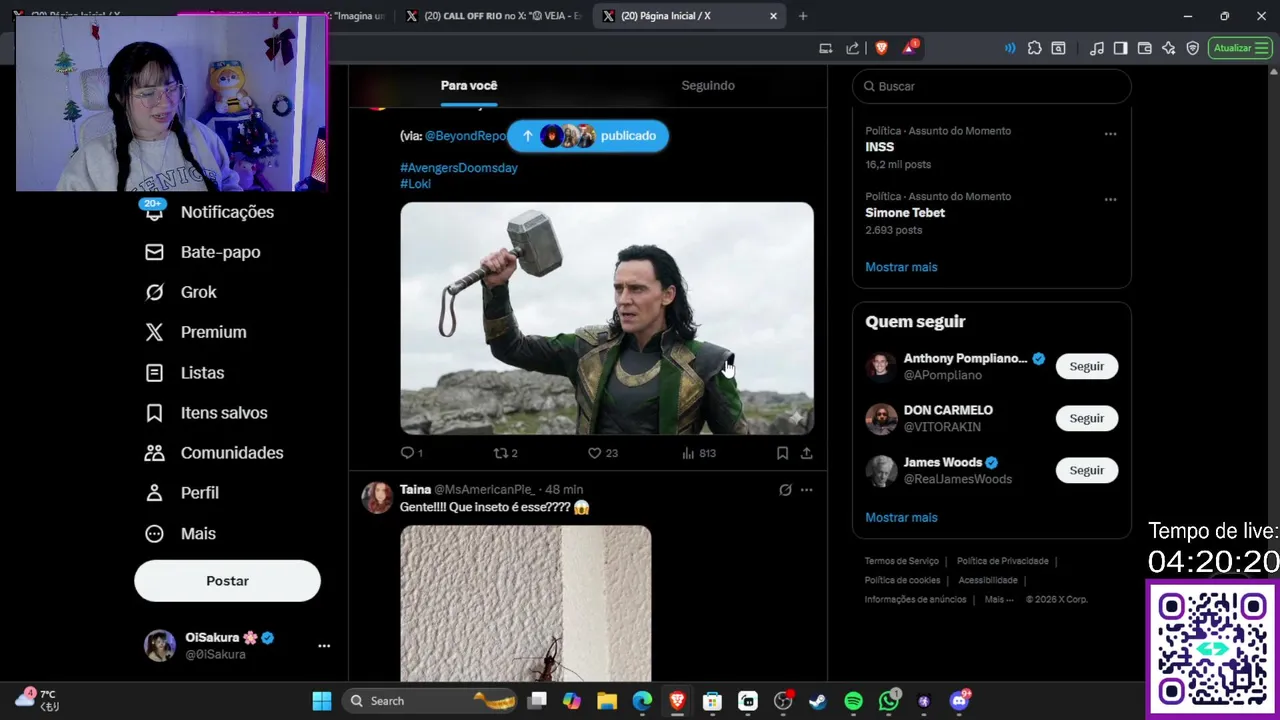The width and height of the screenshot is (1280, 720).
Task: Follow Anthony Pompliano
Action: [x=1087, y=367]
